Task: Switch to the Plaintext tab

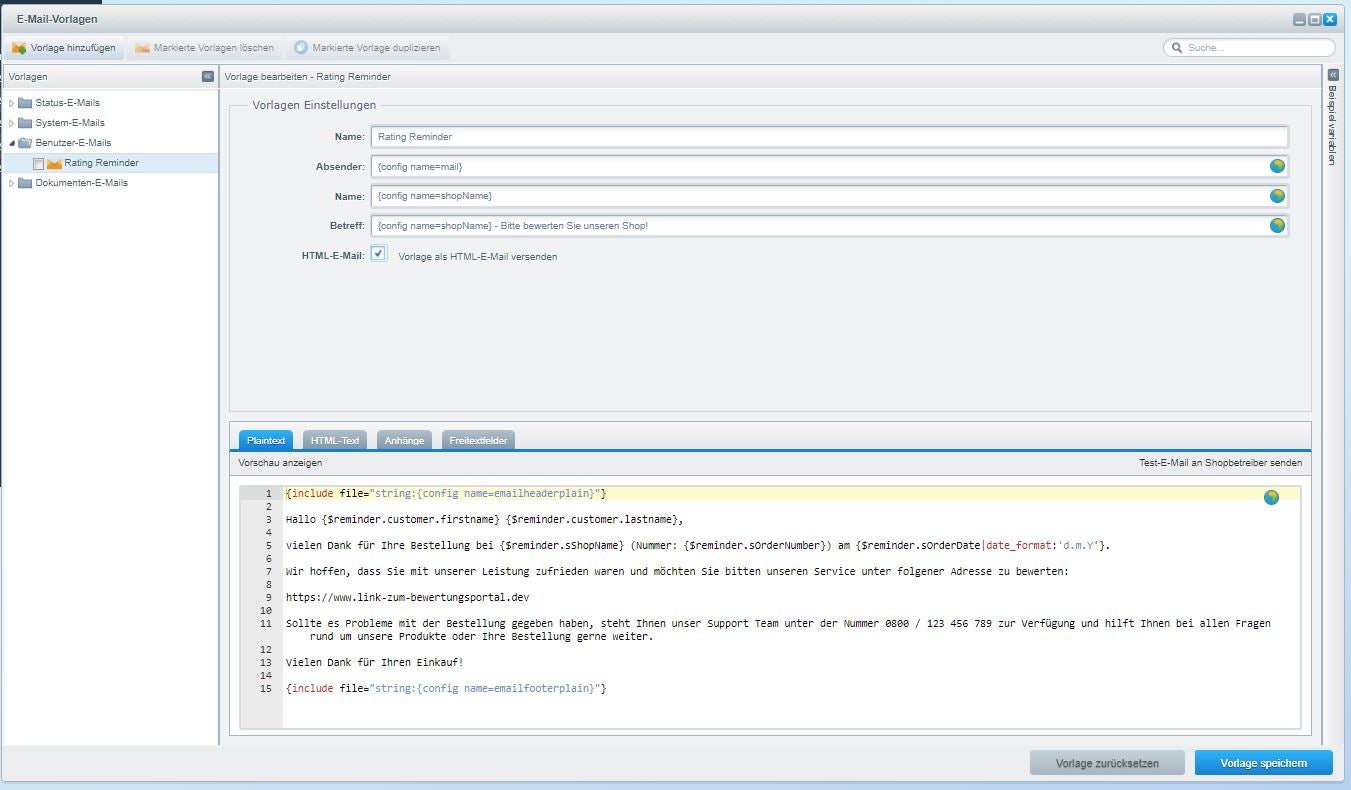Action: 266,440
